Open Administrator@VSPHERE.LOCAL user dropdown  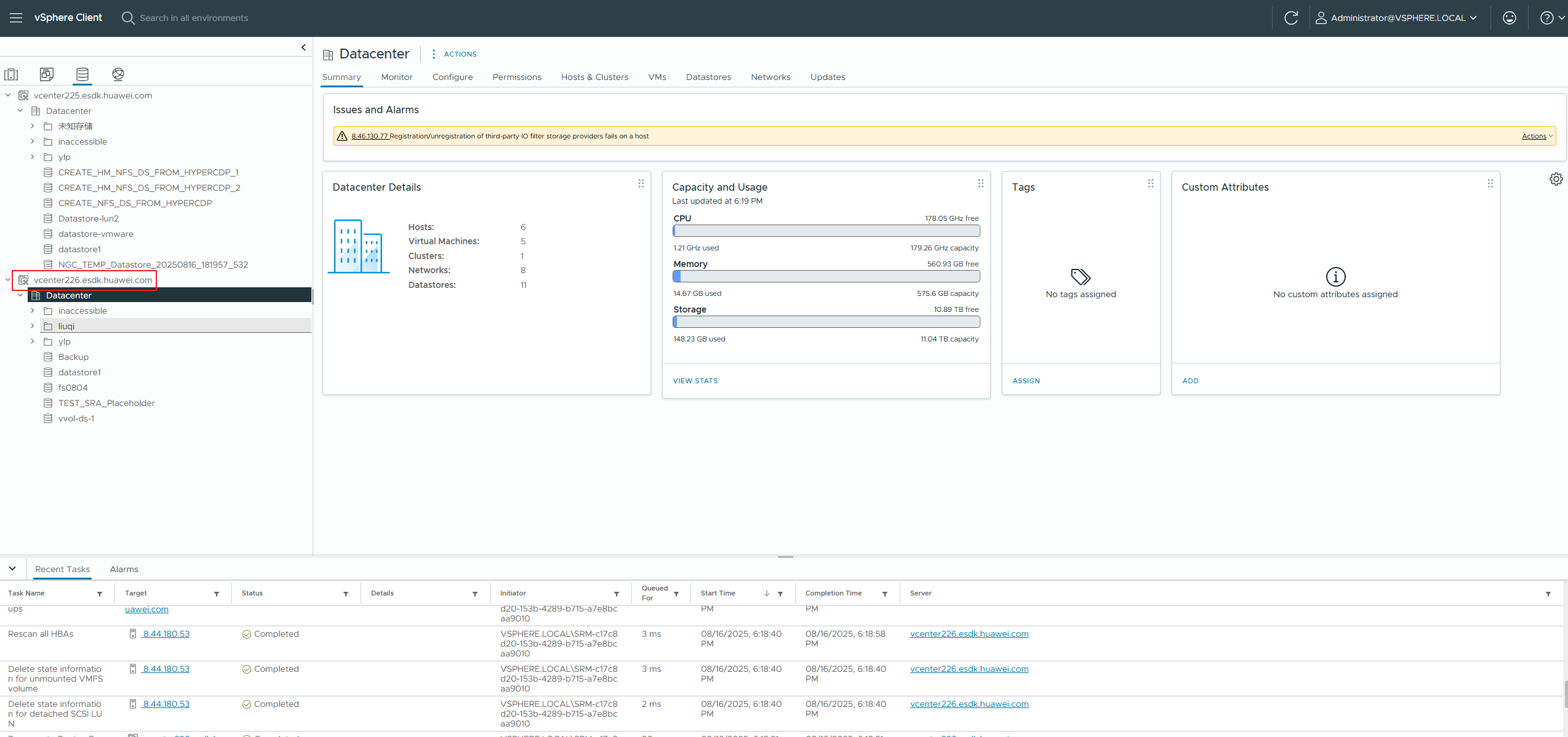click(x=1396, y=18)
